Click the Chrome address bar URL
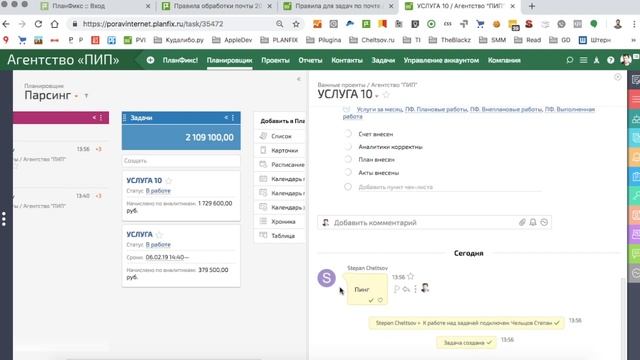The height and width of the screenshot is (360, 640). (153, 24)
